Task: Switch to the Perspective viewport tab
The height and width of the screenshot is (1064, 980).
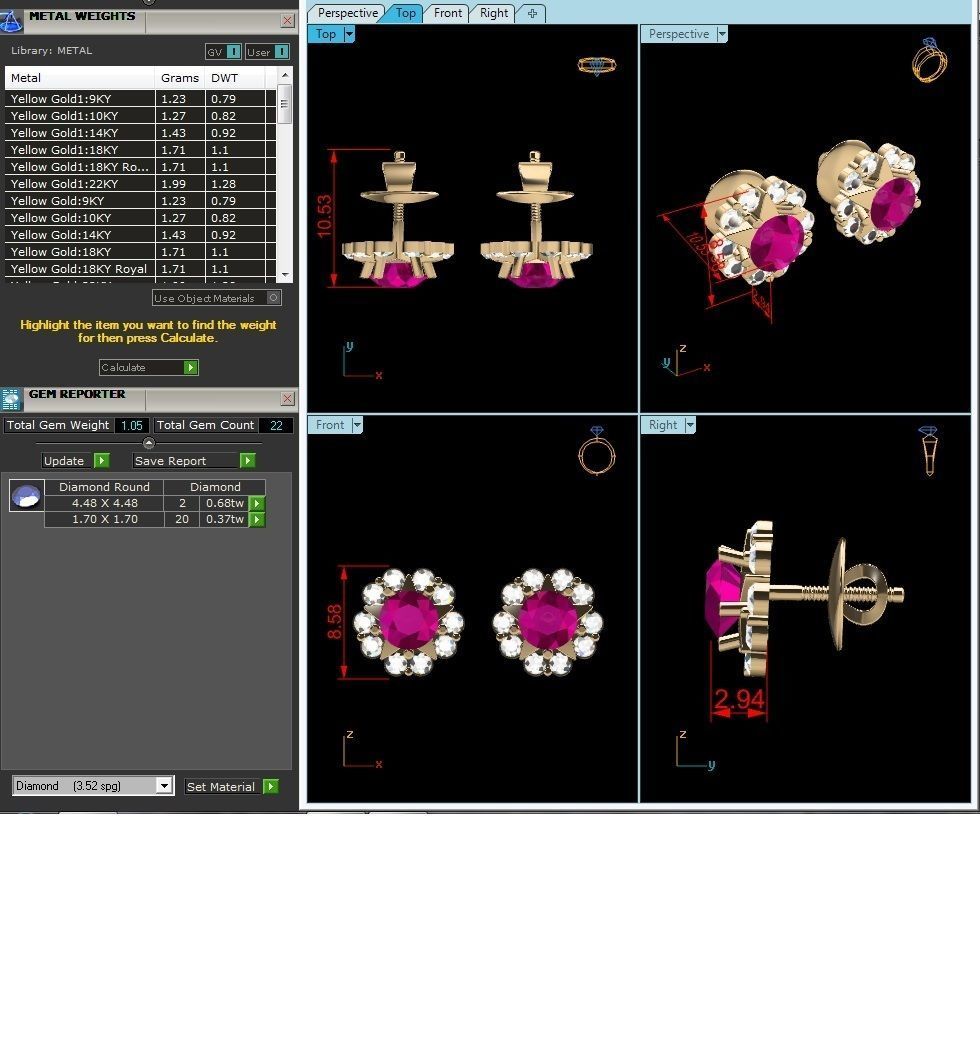Action: [347, 13]
